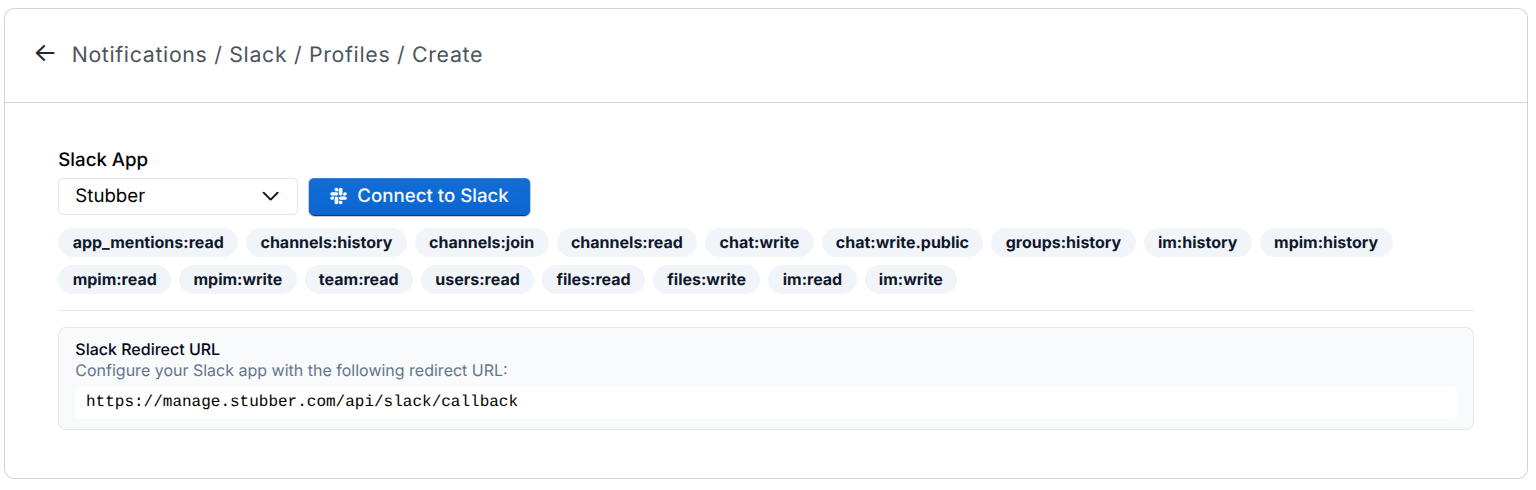
Task: Select the files:write scope chip
Action: [706, 280]
